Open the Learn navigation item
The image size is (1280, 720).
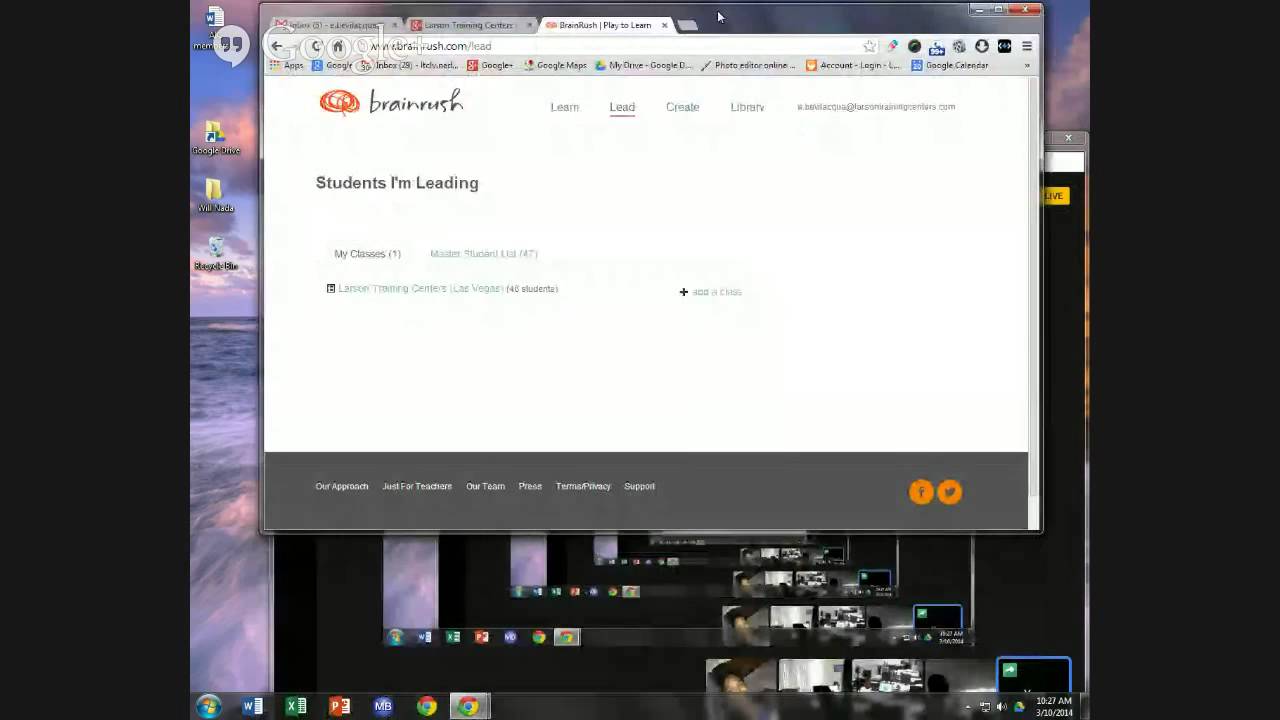[564, 107]
